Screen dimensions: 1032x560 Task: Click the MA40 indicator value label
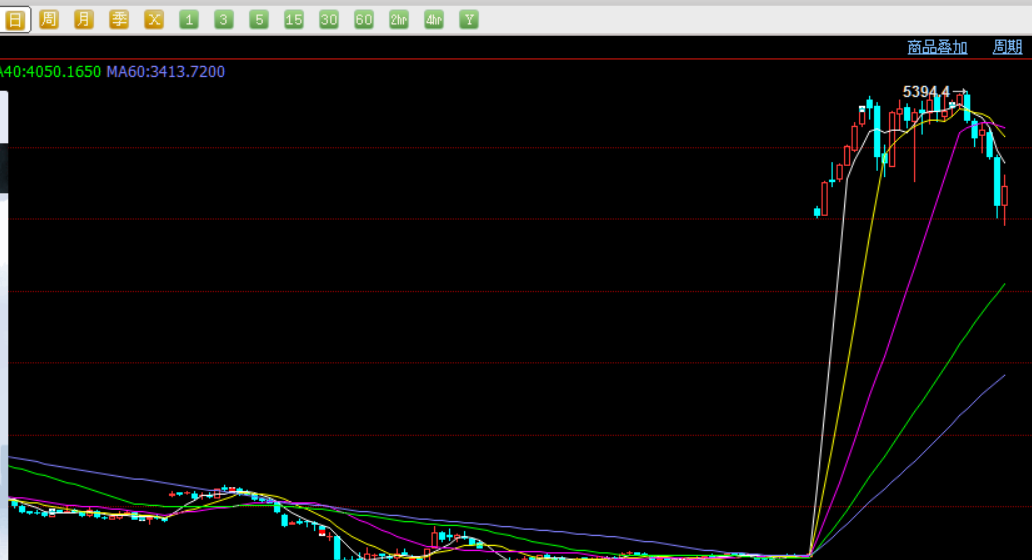pos(50,72)
